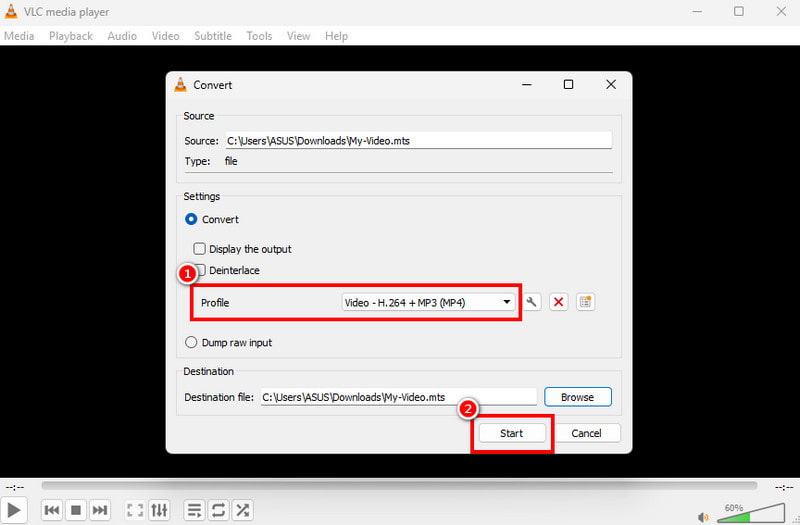Open the Video menu
This screenshot has width=800, height=525.
[x=165, y=36]
